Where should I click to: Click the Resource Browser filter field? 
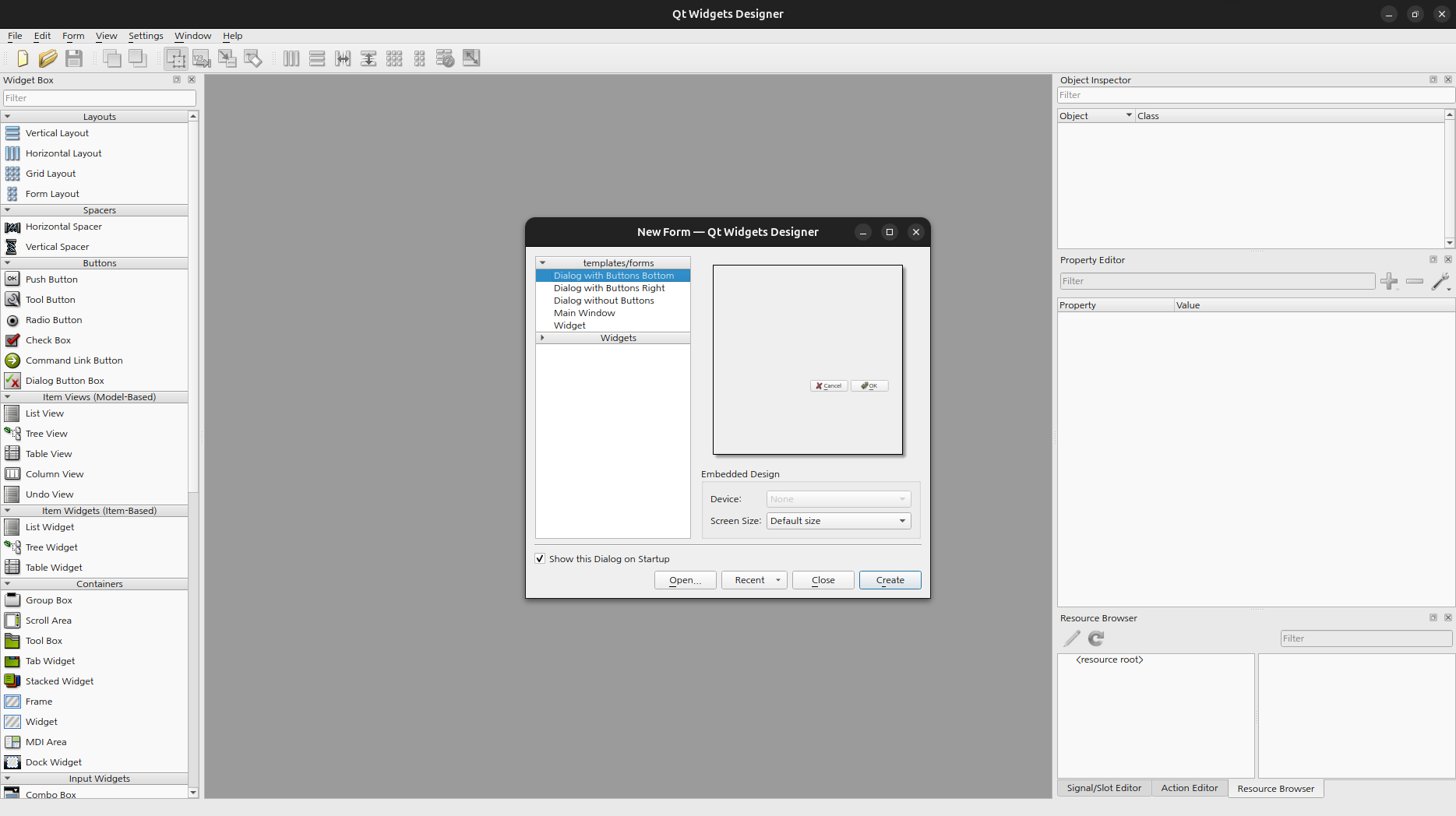pos(1366,638)
